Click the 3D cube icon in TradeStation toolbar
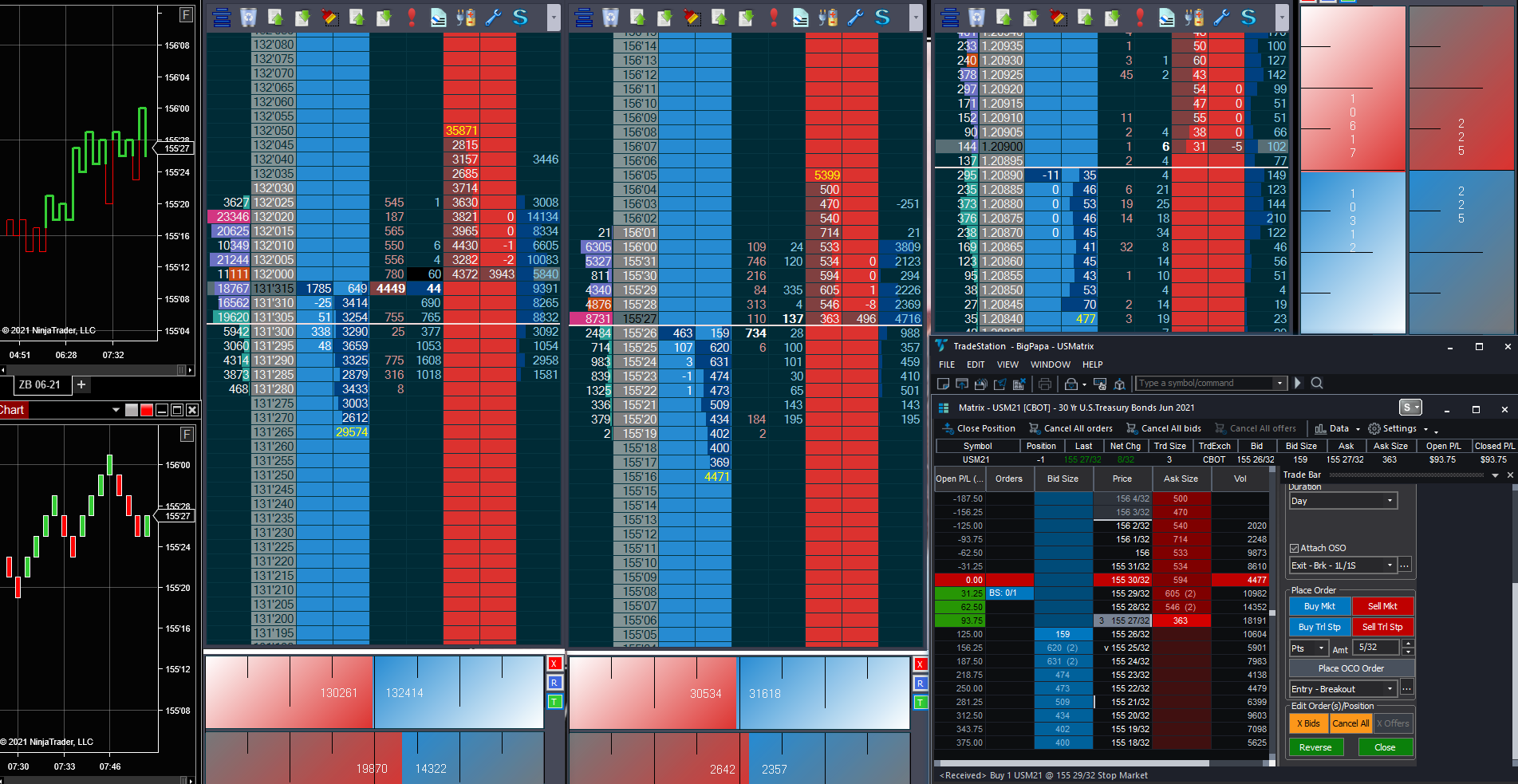Viewport: 1518px width, 784px height. coord(1119,384)
